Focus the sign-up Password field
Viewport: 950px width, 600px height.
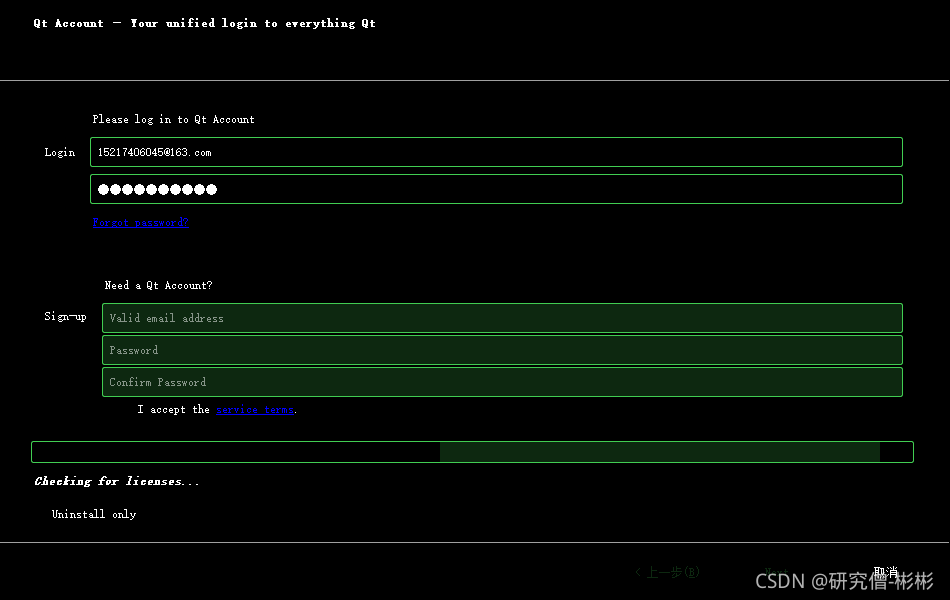point(502,350)
